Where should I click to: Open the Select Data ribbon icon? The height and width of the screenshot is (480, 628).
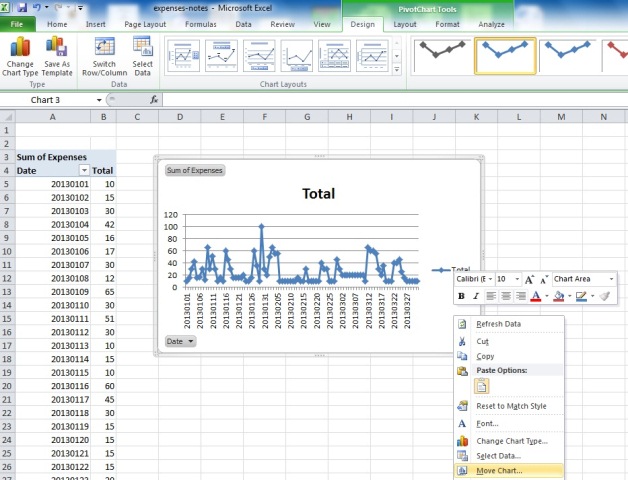click(x=143, y=56)
